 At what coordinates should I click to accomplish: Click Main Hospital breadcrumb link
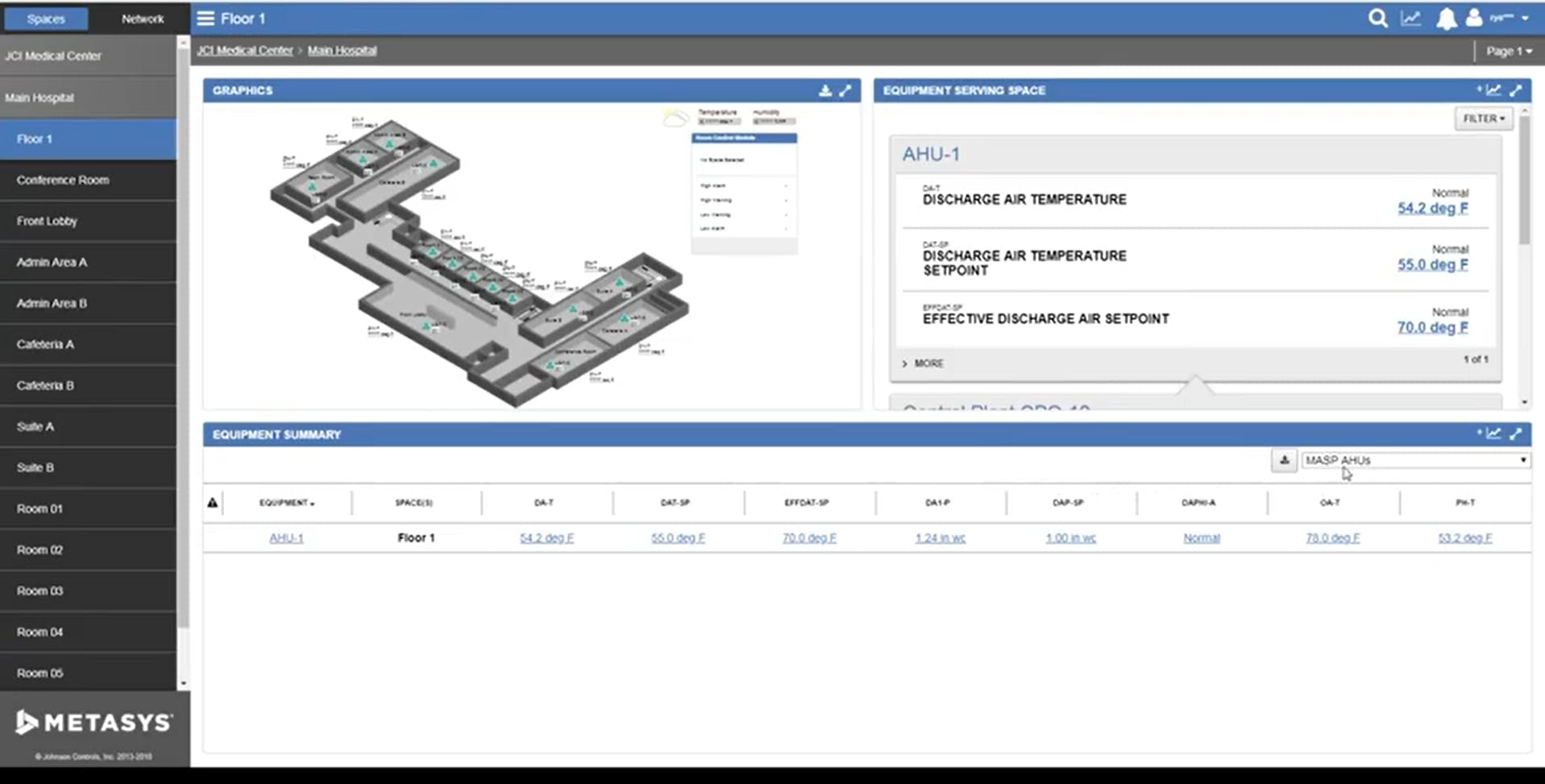pyautogui.click(x=342, y=50)
